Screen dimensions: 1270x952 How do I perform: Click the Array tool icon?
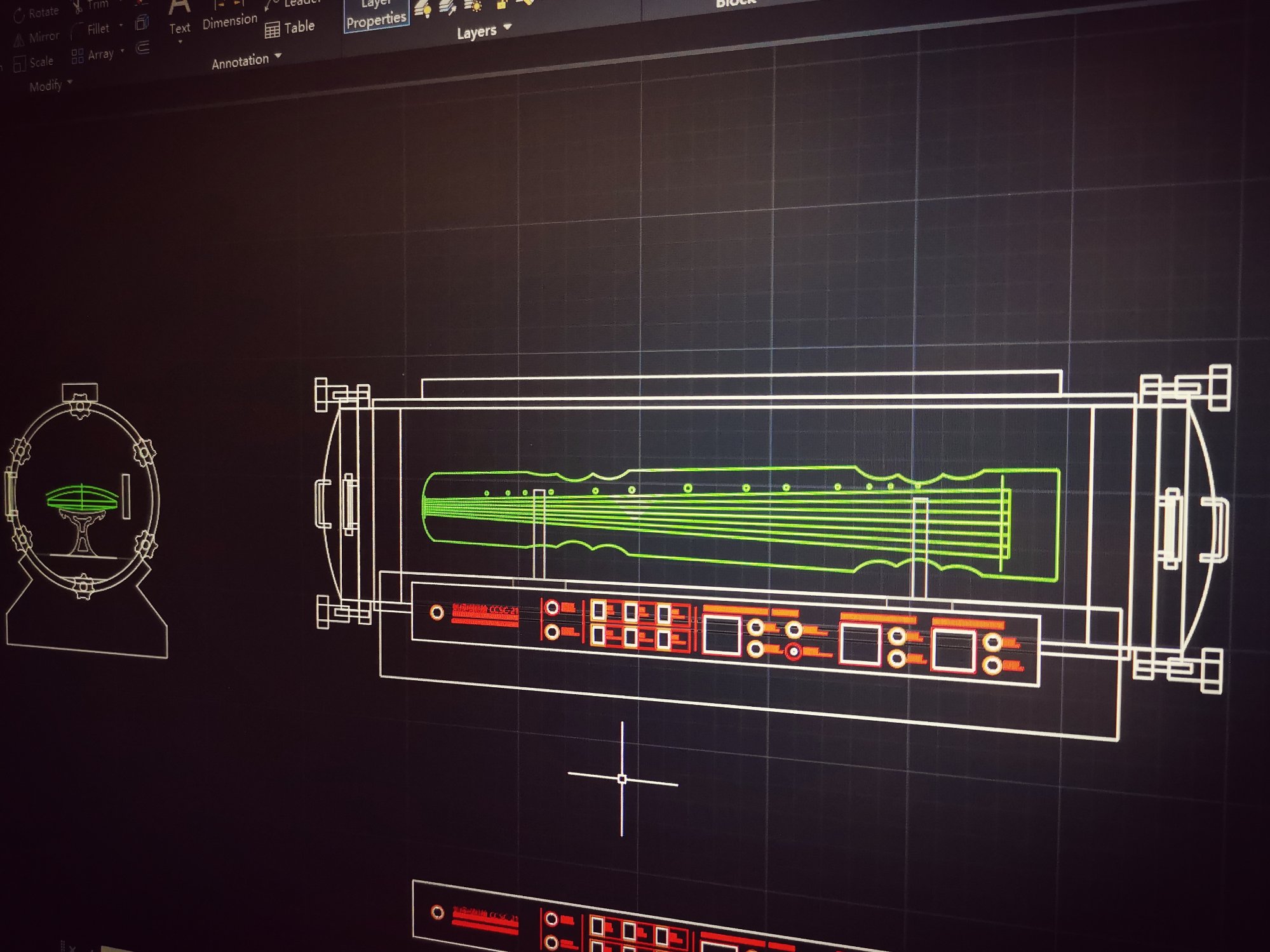click(78, 56)
